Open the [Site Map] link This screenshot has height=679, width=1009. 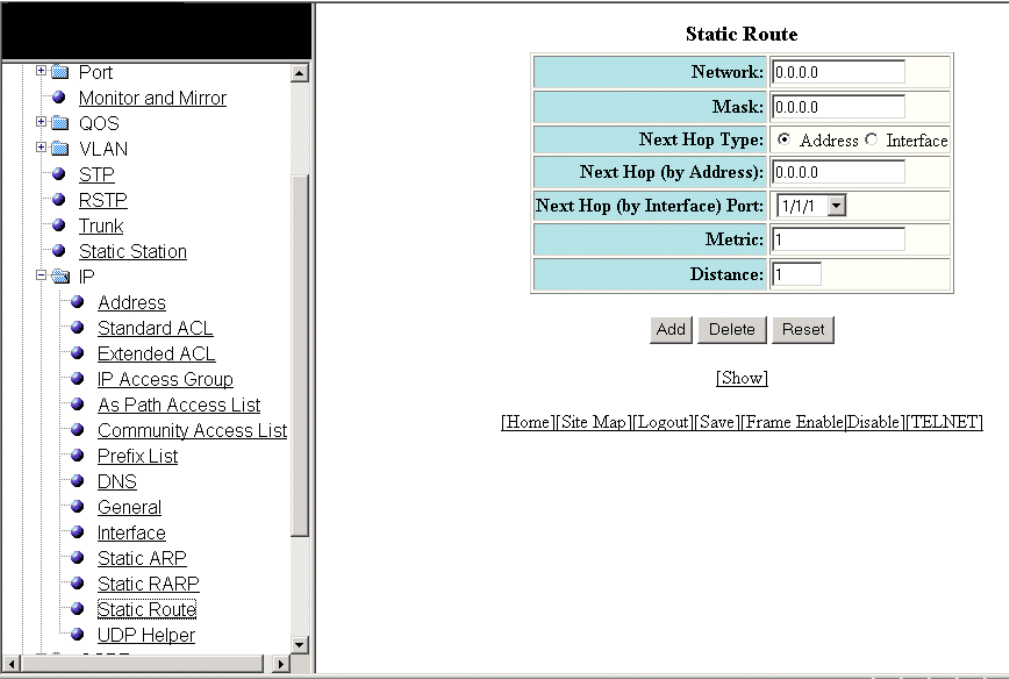pyautogui.click(x=593, y=422)
